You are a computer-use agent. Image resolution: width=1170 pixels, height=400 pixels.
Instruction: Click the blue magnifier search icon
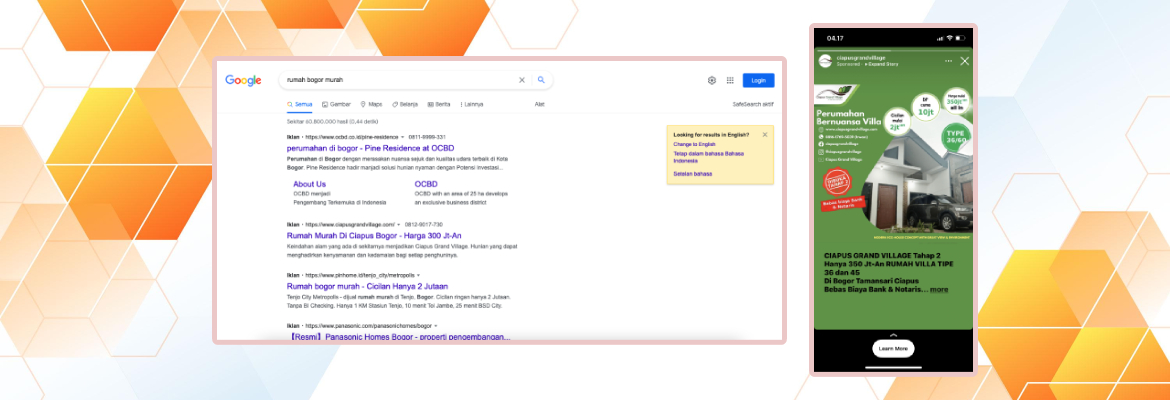[542, 80]
